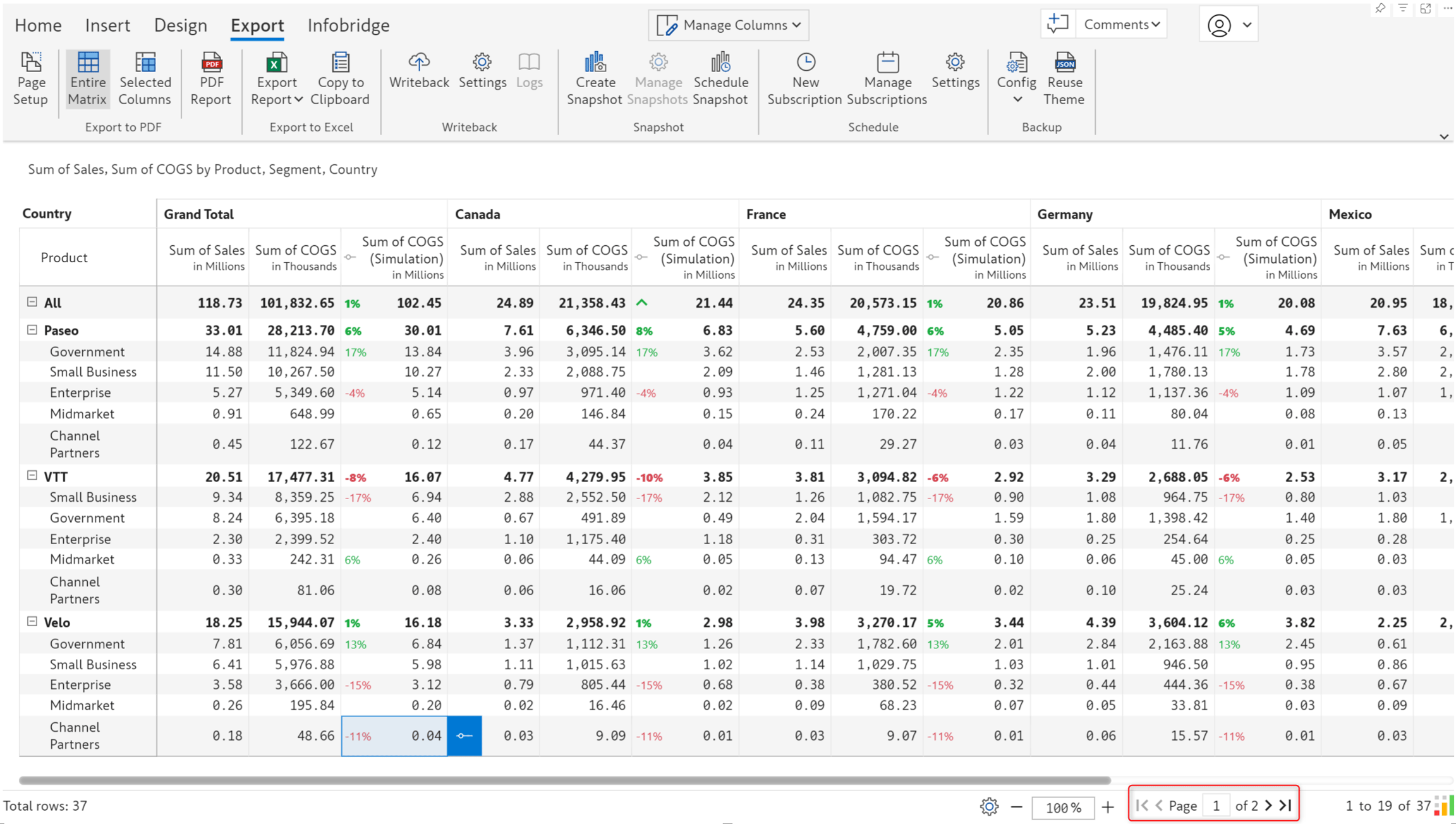Open Manage Subscriptions calendar icon
The width and height of the screenshot is (1456, 824).
887,62
